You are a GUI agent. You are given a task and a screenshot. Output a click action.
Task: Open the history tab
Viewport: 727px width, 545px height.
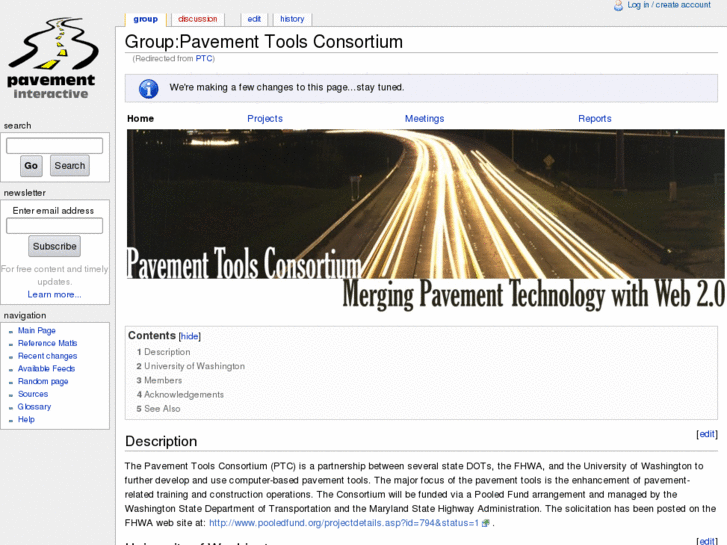(x=292, y=19)
